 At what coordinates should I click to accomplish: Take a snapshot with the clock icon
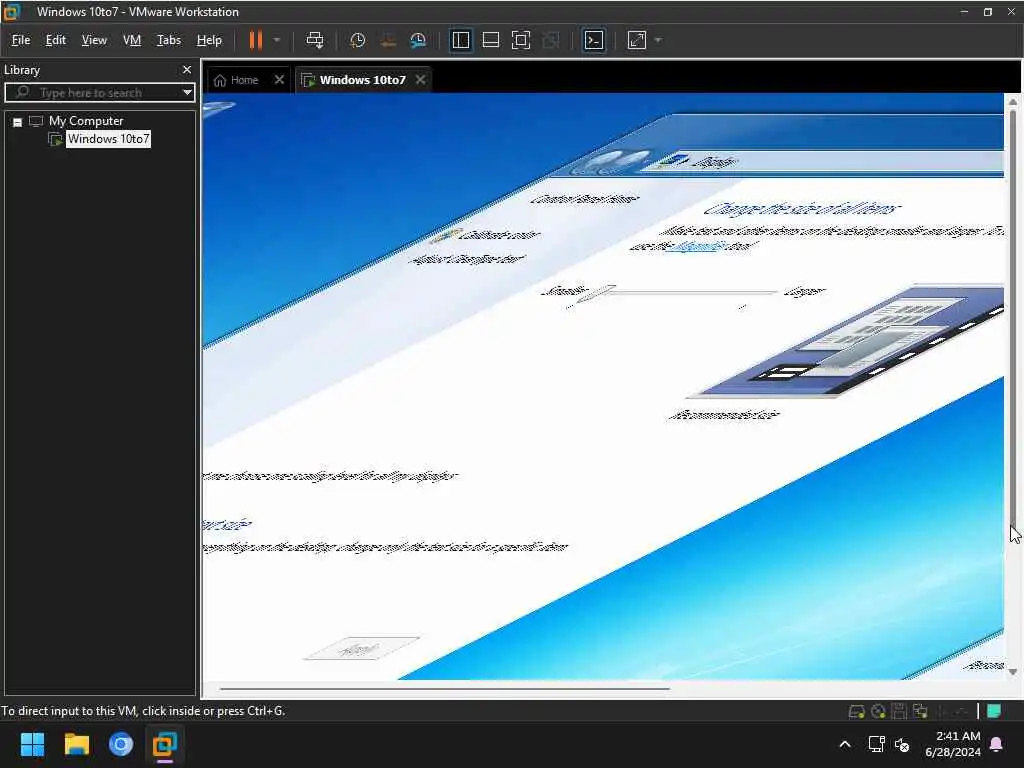(357, 40)
